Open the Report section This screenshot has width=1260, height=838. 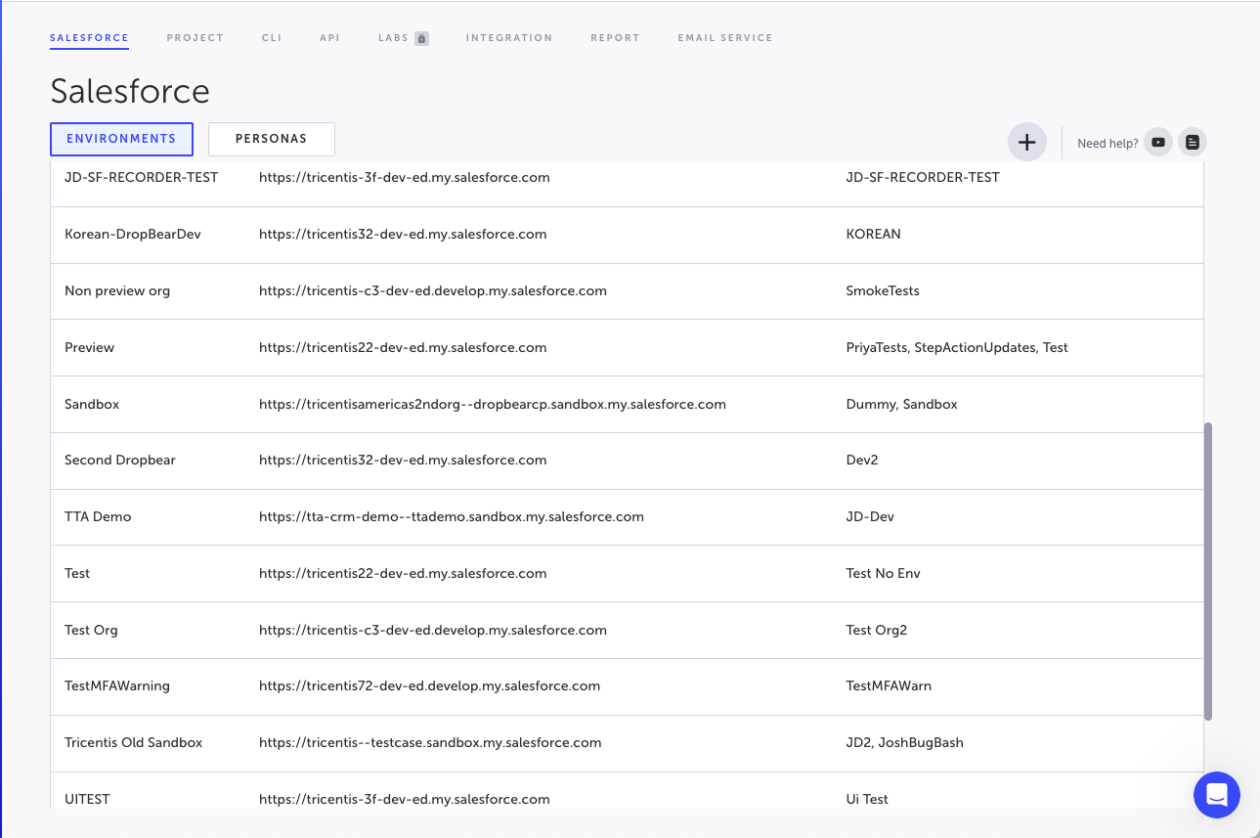615,38
